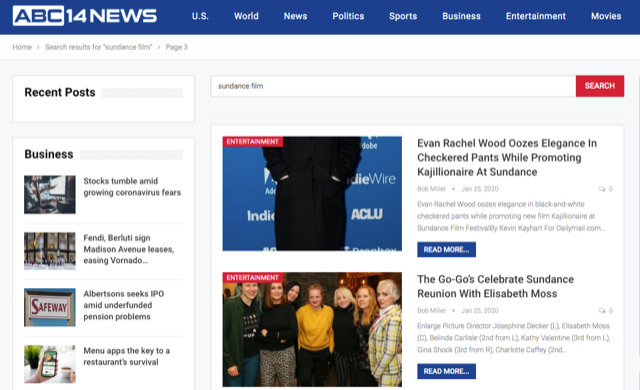
Task: Click the comment icon on Evan Rachel Wood article
Action: tap(602, 189)
